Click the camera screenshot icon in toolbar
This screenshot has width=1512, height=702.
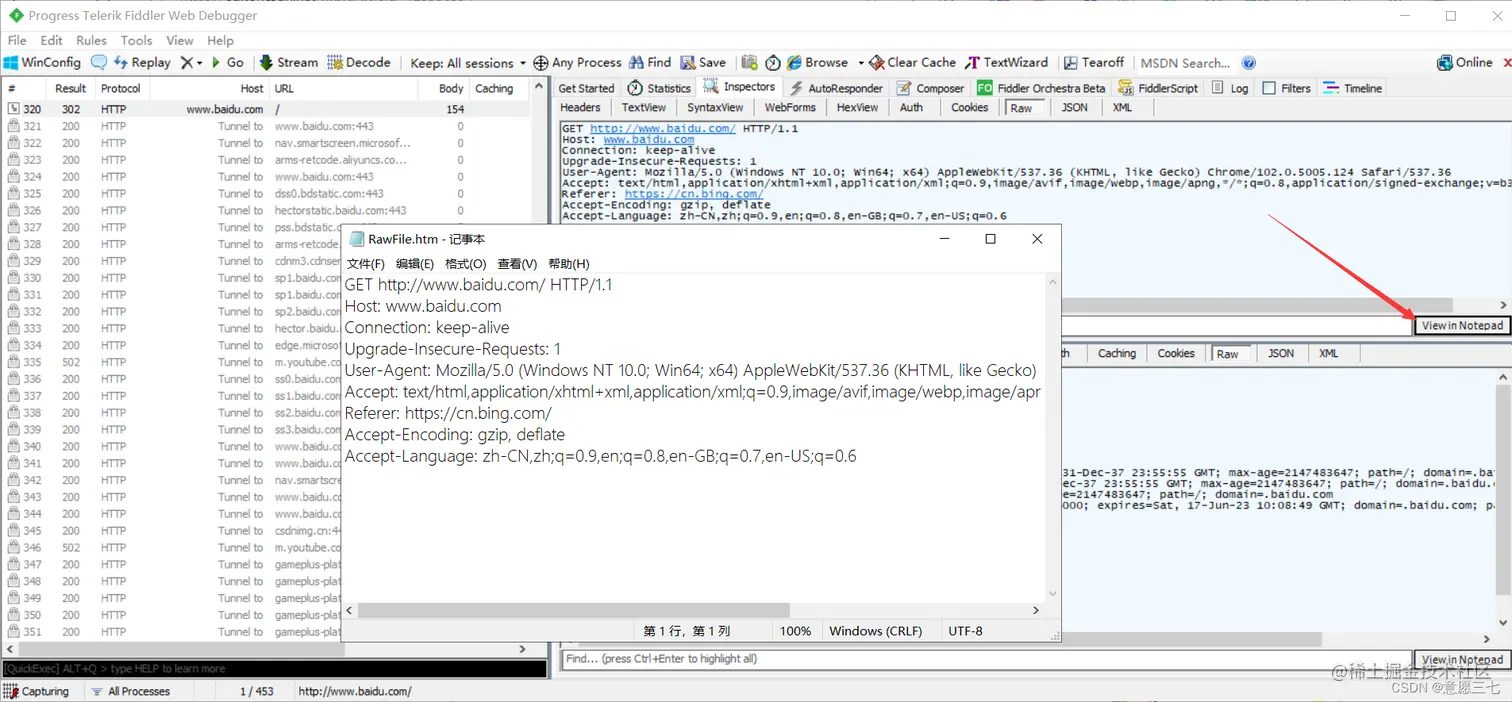[750, 62]
